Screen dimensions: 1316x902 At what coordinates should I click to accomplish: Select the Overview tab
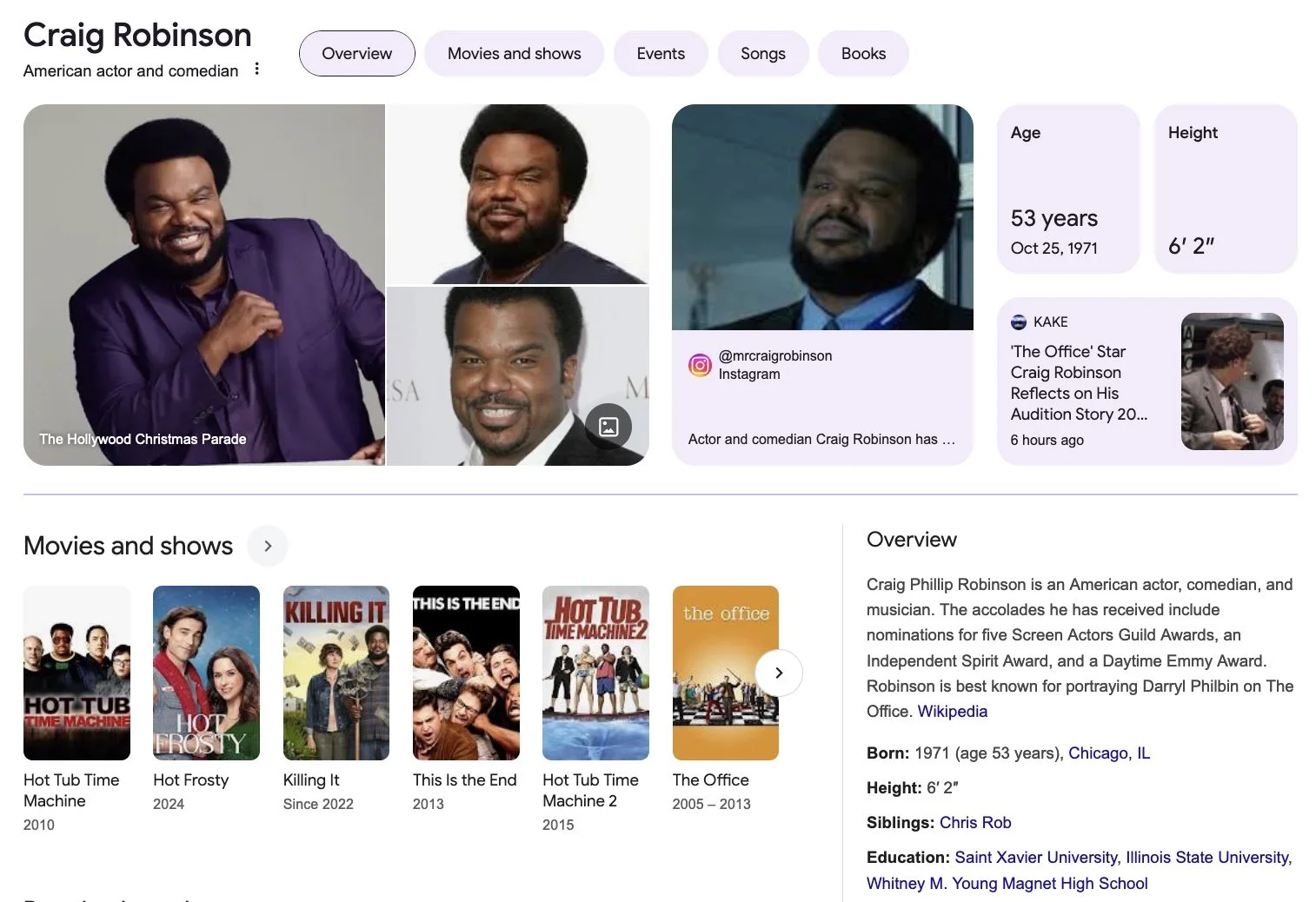(x=357, y=53)
